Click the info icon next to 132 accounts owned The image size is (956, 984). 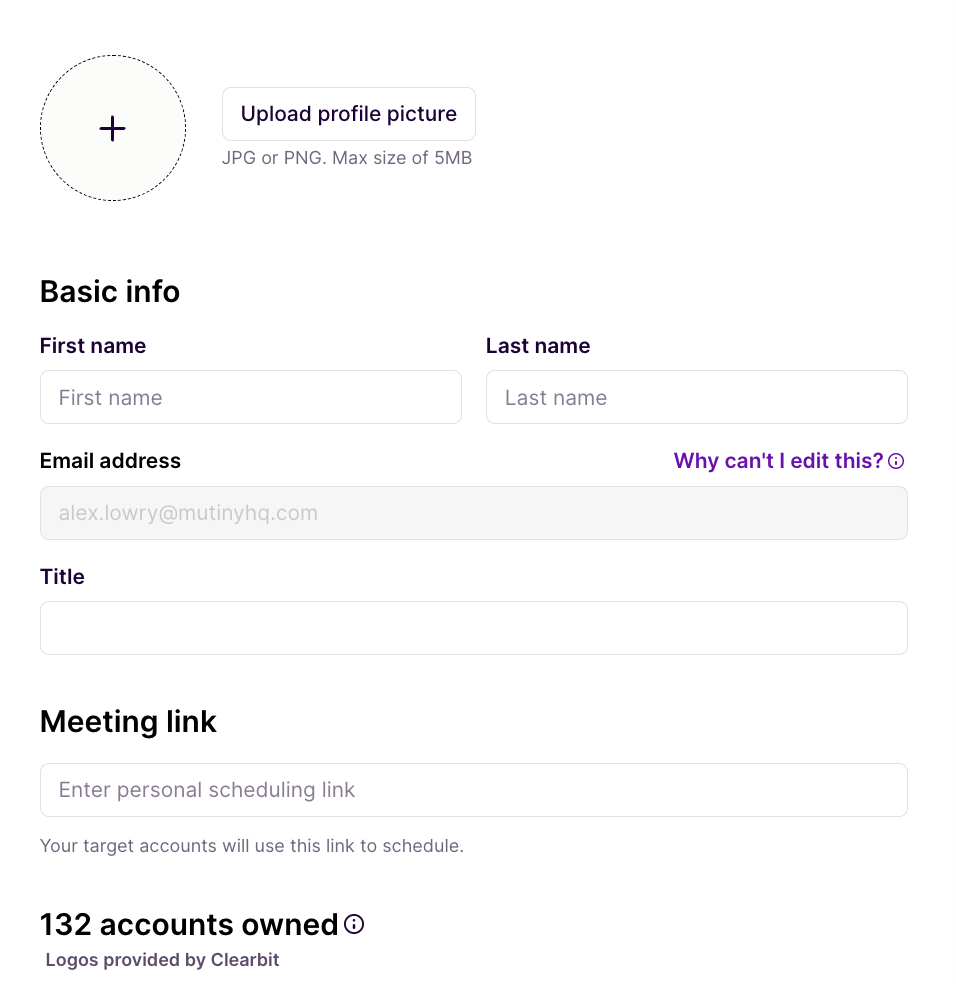tap(354, 924)
